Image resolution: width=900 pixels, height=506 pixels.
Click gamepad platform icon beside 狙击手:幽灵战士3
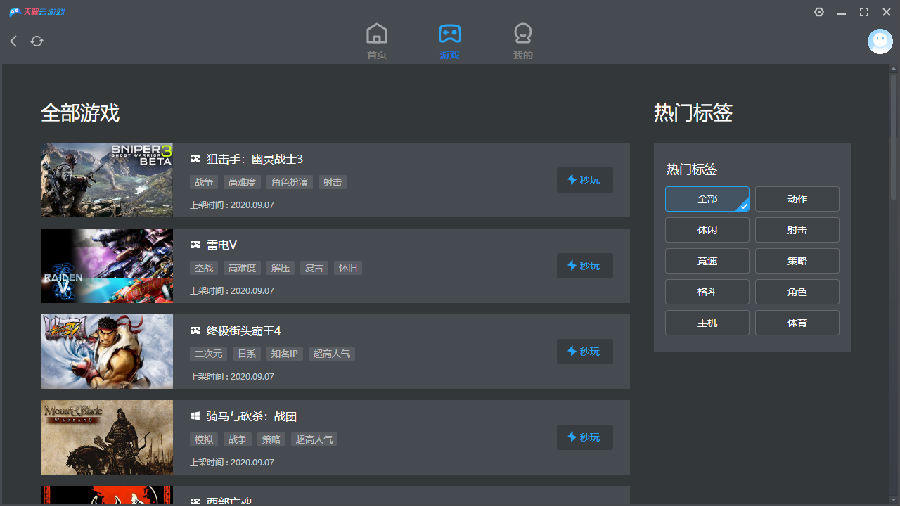tap(195, 159)
